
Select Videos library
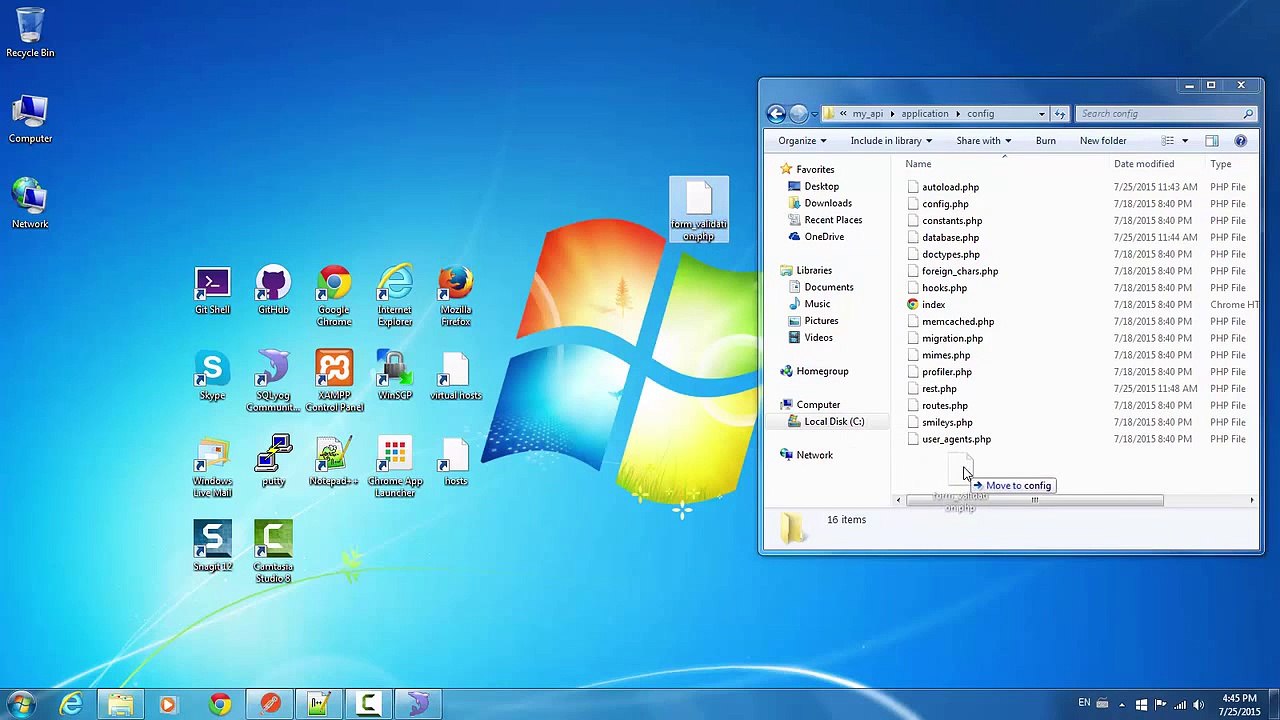click(818, 338)
